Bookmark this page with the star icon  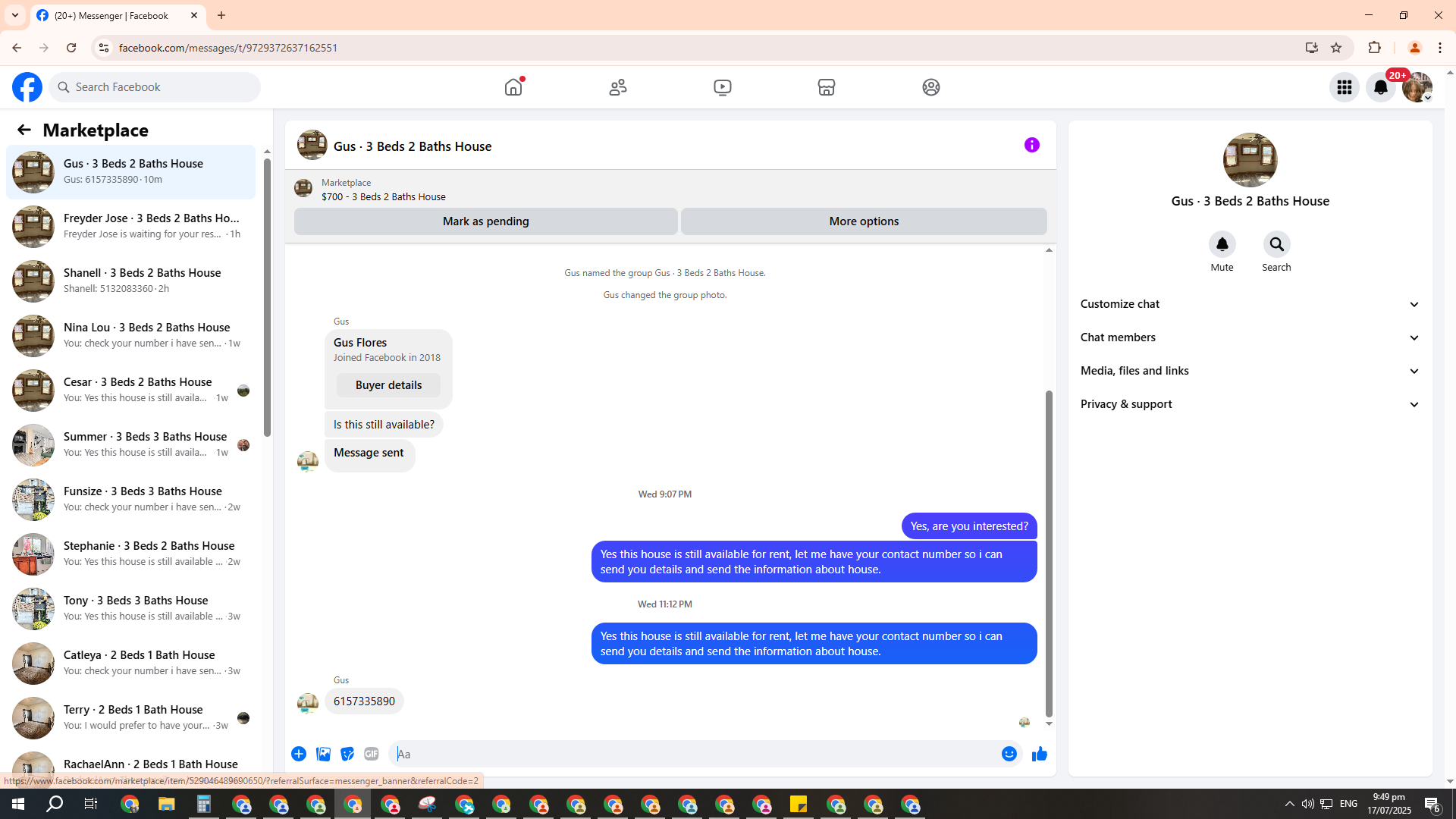coord(1336,48)
